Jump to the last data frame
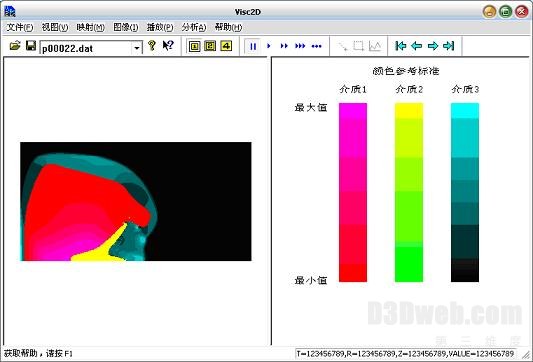Screen dimensions: 533x362 coord(449,46)
